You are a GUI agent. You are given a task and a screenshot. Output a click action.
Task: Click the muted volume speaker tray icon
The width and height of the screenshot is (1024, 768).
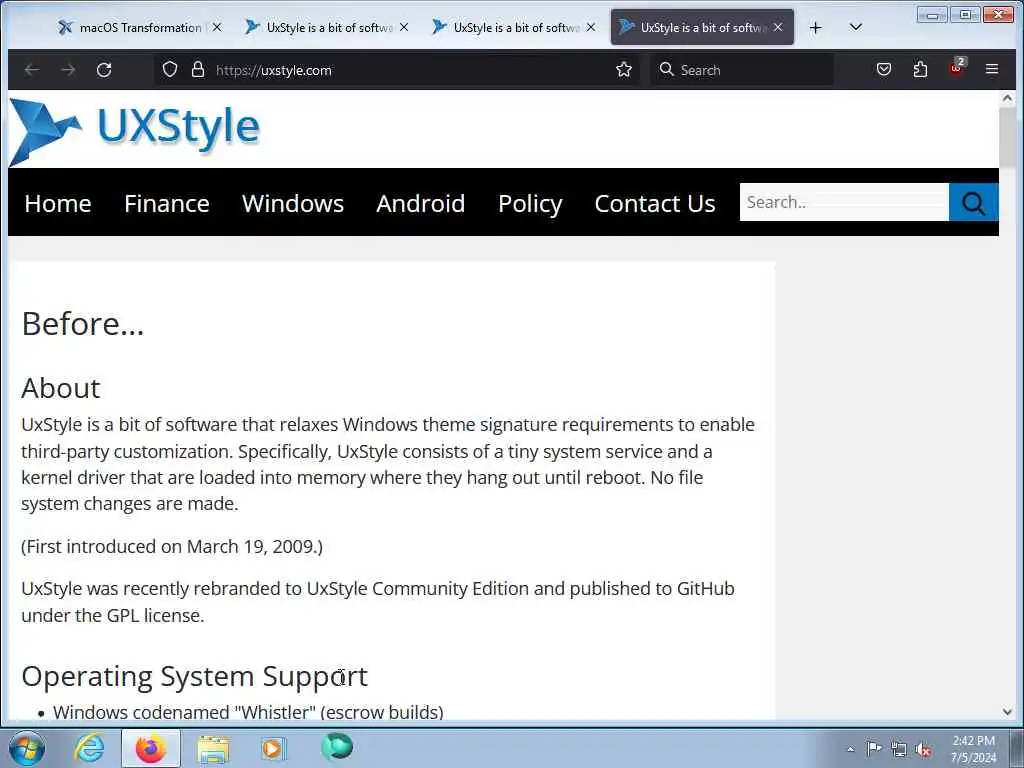(x=923, y=750)
